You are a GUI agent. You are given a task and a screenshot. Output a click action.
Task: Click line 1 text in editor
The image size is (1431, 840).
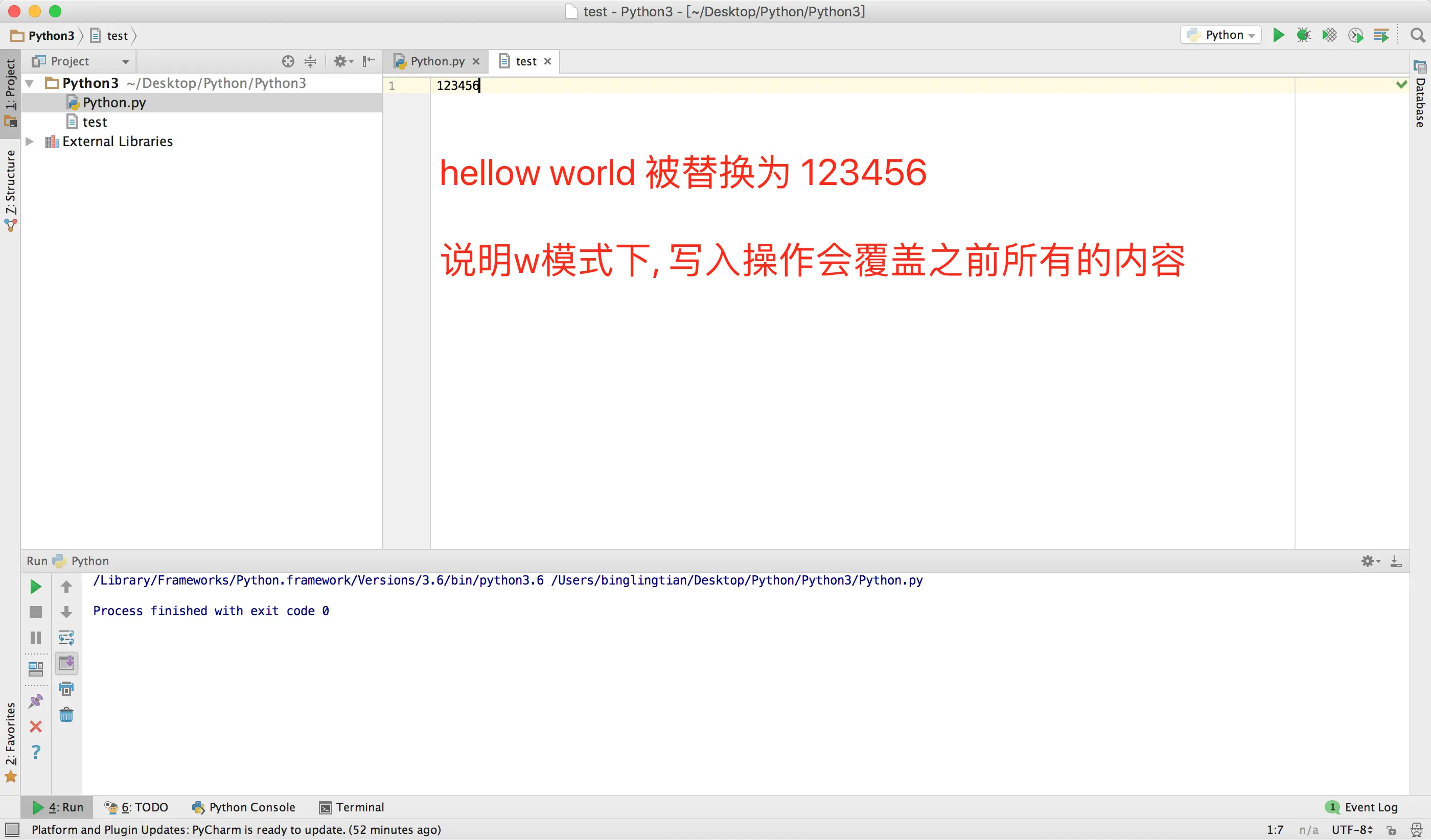point(458,86)
